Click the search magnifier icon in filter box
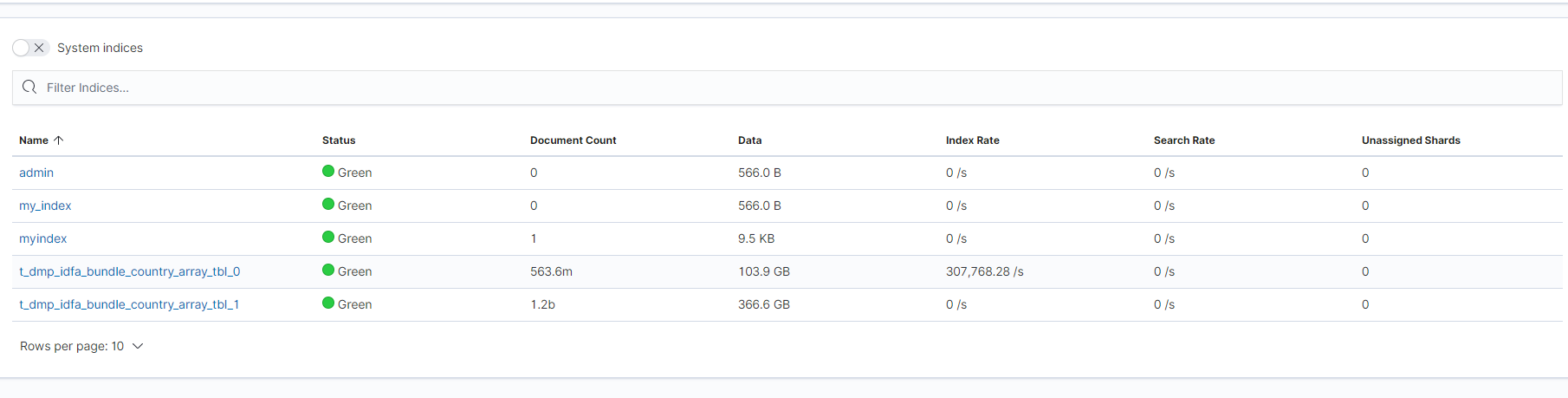Image resolution: width=1568 pixels, height=398 pixels. [x=29, y=88]
